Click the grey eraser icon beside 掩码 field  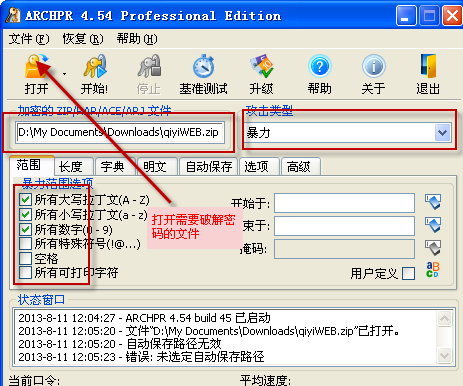pyautogui.click(x=433, y=248)
